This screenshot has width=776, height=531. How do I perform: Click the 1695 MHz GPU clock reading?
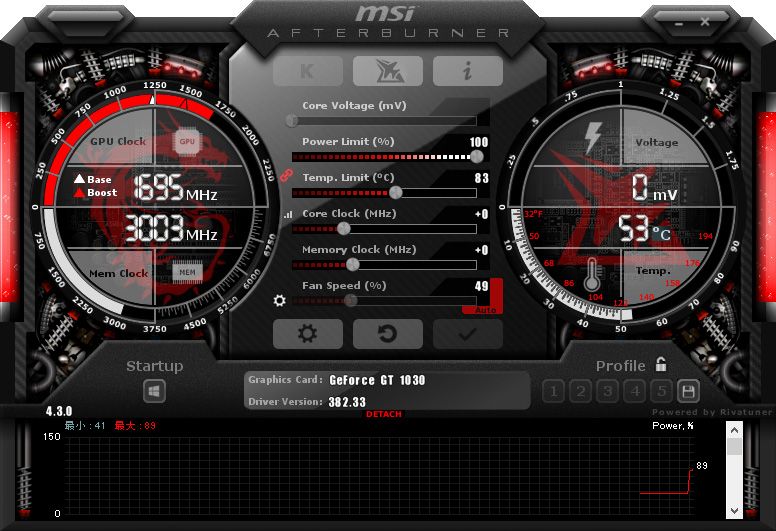pyautogui.click(x=175, y=187)
